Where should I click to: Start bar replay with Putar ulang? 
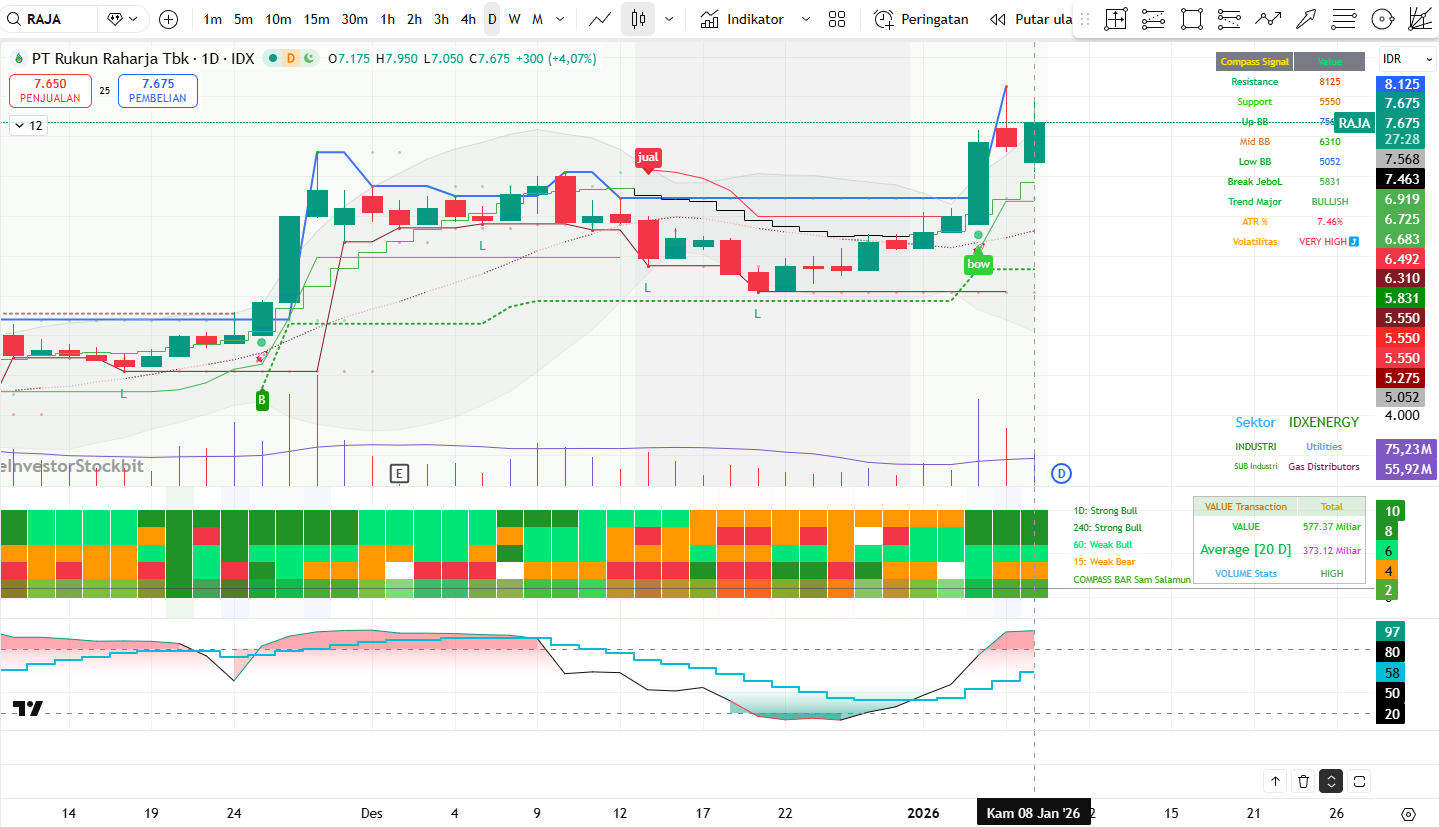(1030, 19)
